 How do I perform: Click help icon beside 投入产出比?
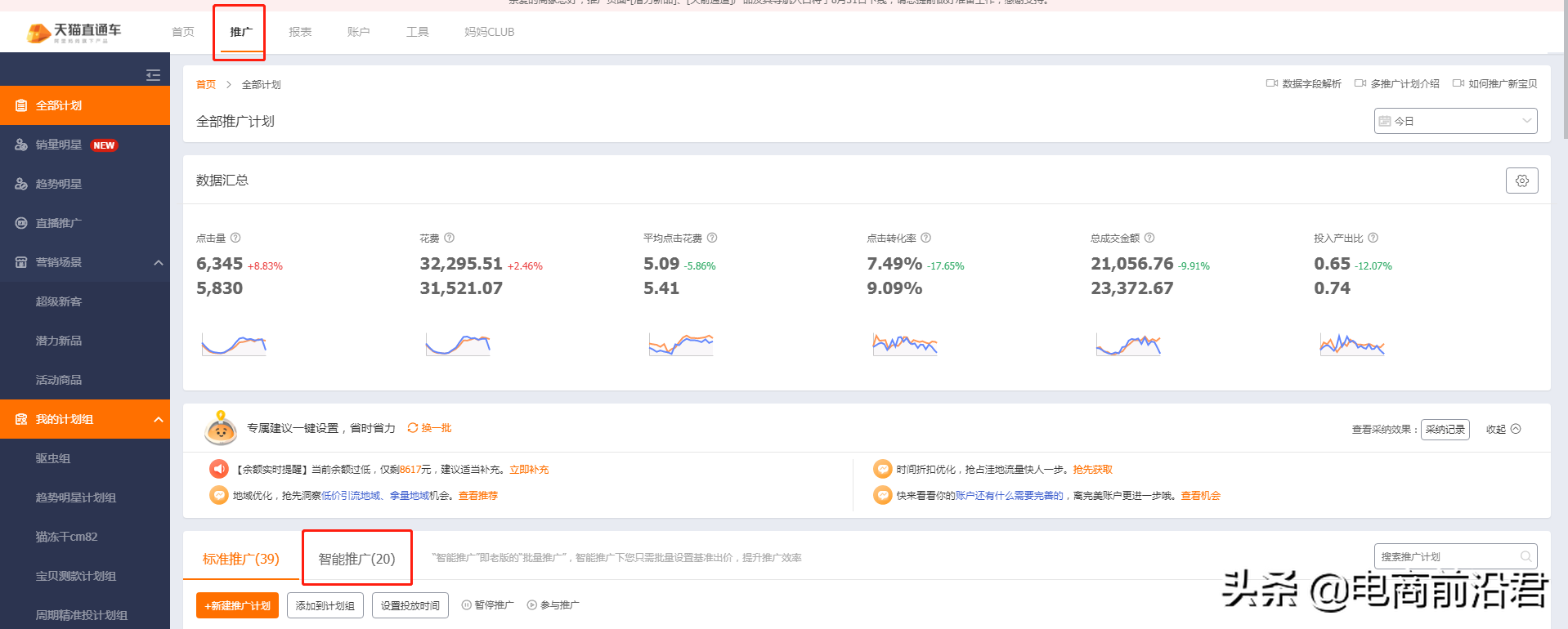tap(1373, 238)
